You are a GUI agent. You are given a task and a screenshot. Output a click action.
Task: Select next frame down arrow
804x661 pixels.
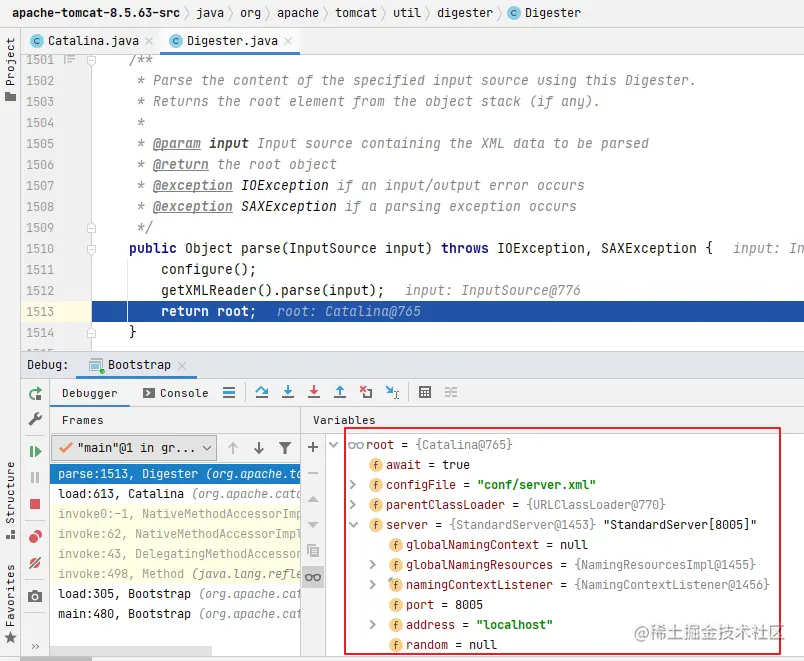point(259,448)
